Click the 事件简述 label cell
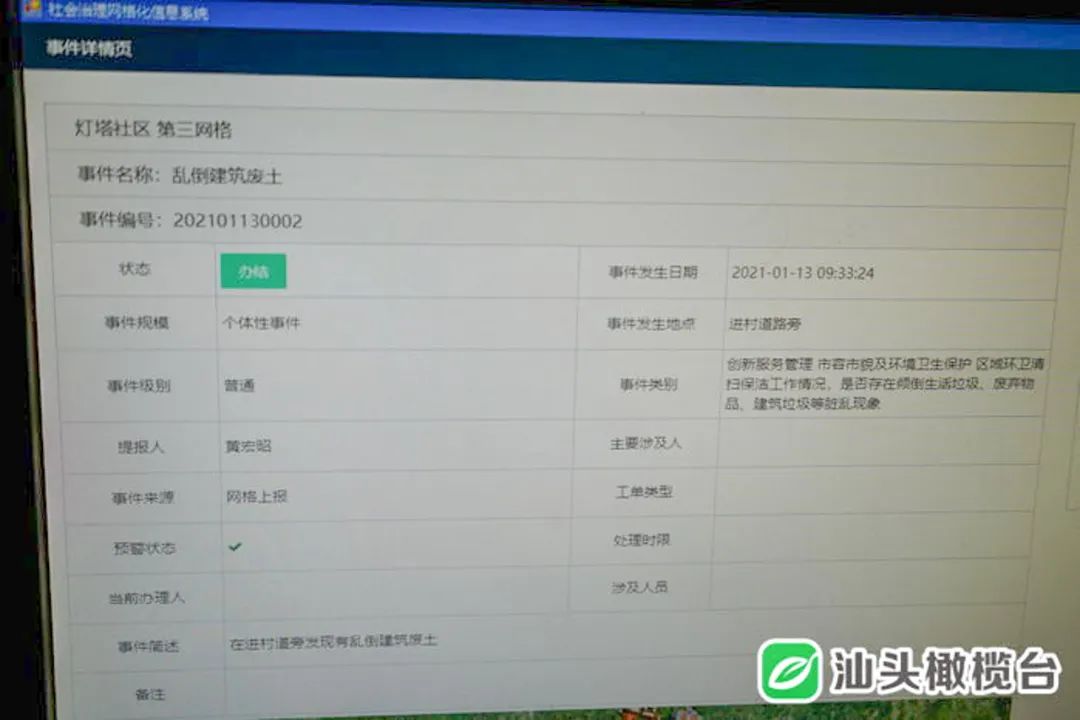 [x=148, y=646]
